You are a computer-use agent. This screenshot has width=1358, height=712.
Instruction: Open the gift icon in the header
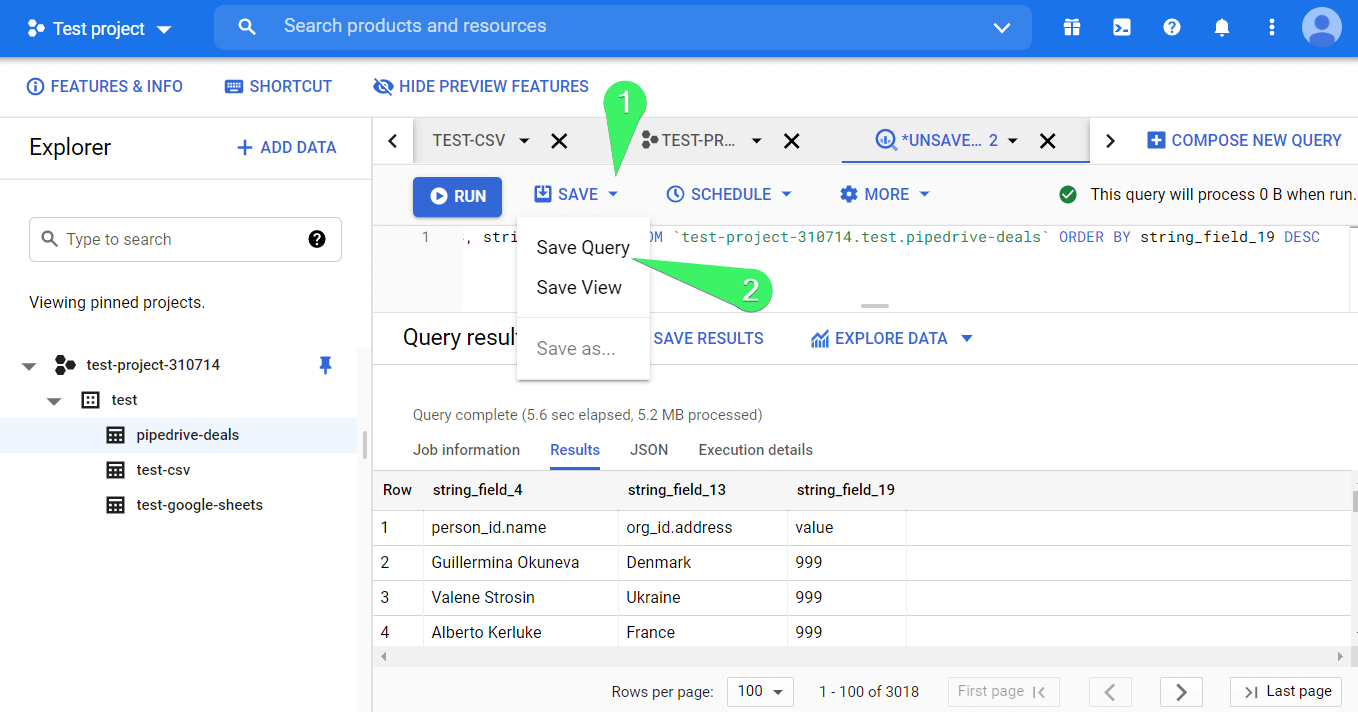pyautogui.click(x=1072, y=28)
